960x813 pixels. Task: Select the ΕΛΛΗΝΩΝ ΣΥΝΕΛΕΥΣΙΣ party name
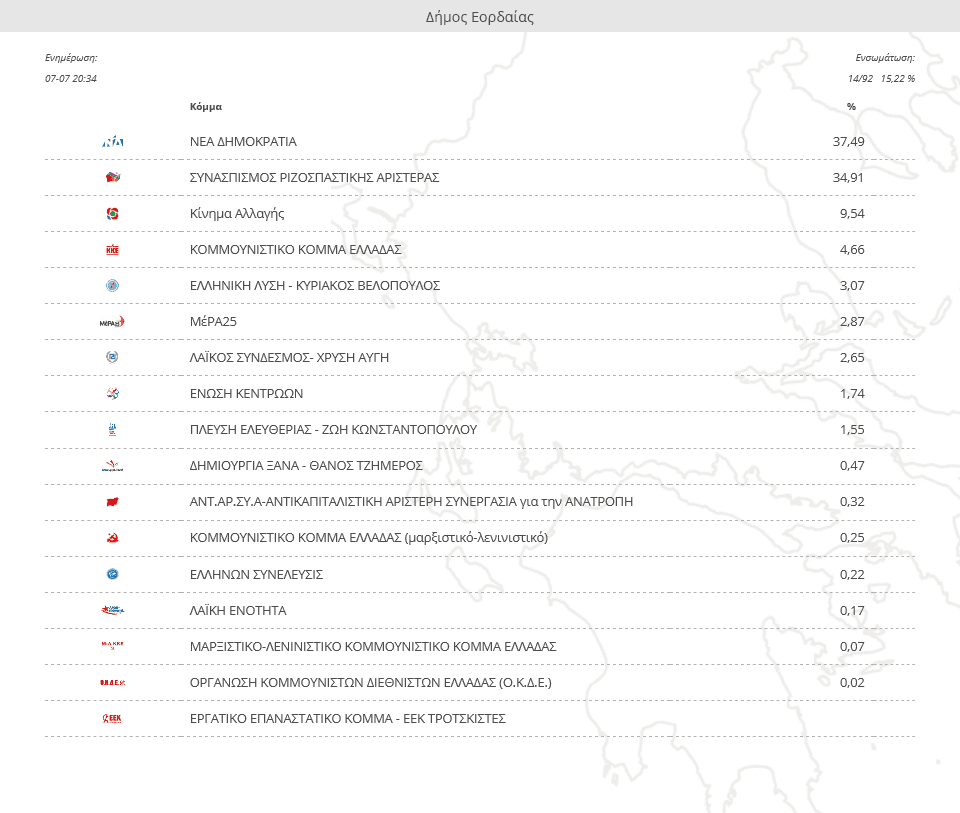(257, 575)
